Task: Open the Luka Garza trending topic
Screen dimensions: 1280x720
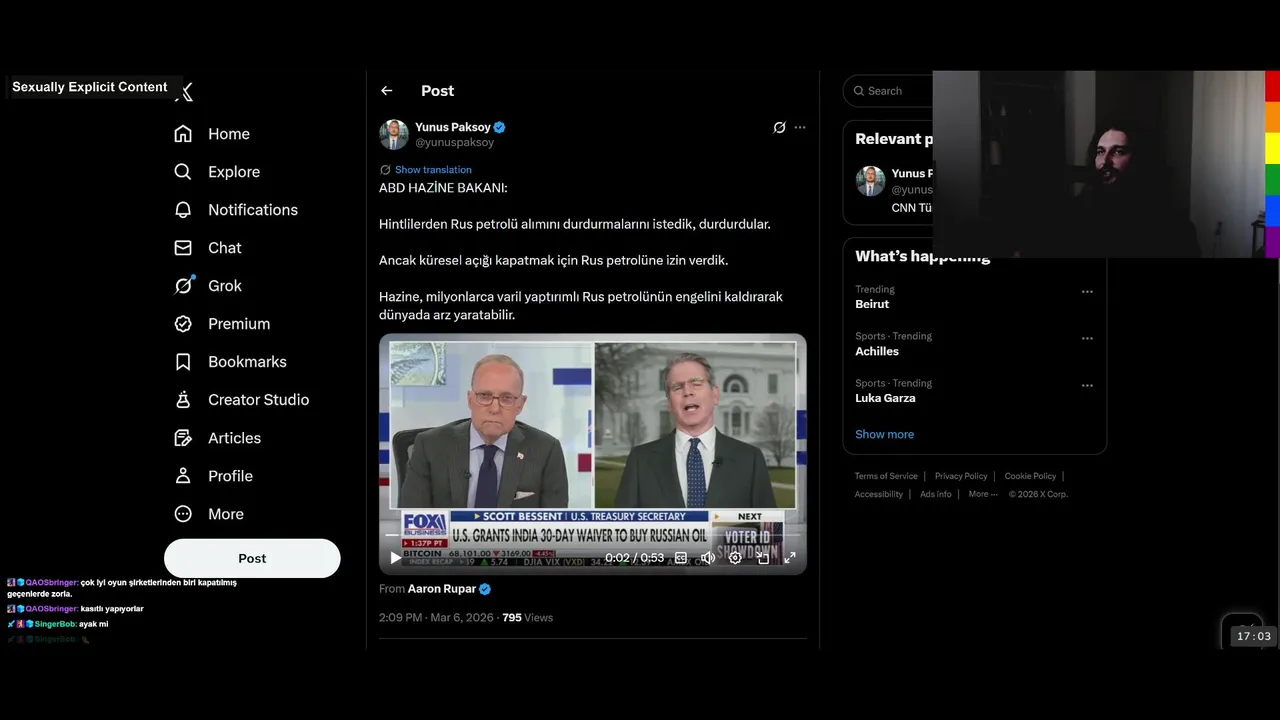Action: [885, 398]
